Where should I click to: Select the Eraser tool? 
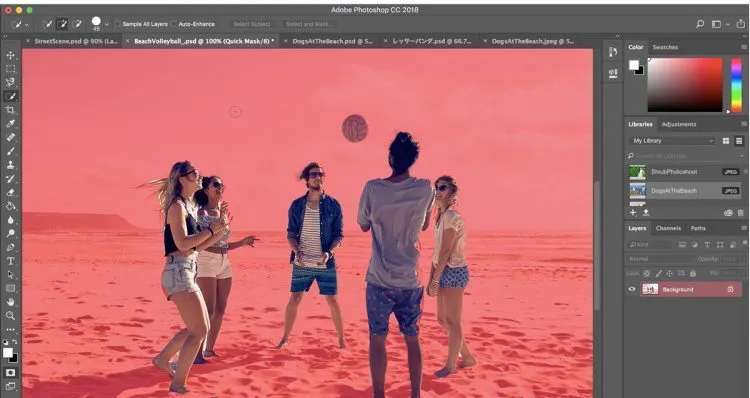[x=11, y=192]
